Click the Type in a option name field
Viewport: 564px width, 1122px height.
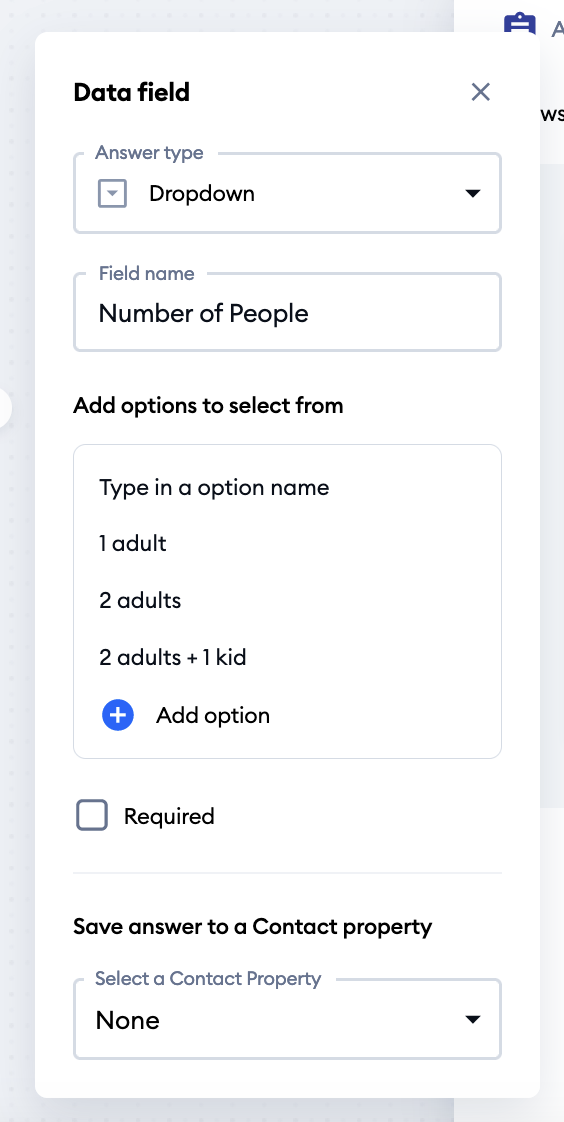pyautogui.click(x=214, y=488)
